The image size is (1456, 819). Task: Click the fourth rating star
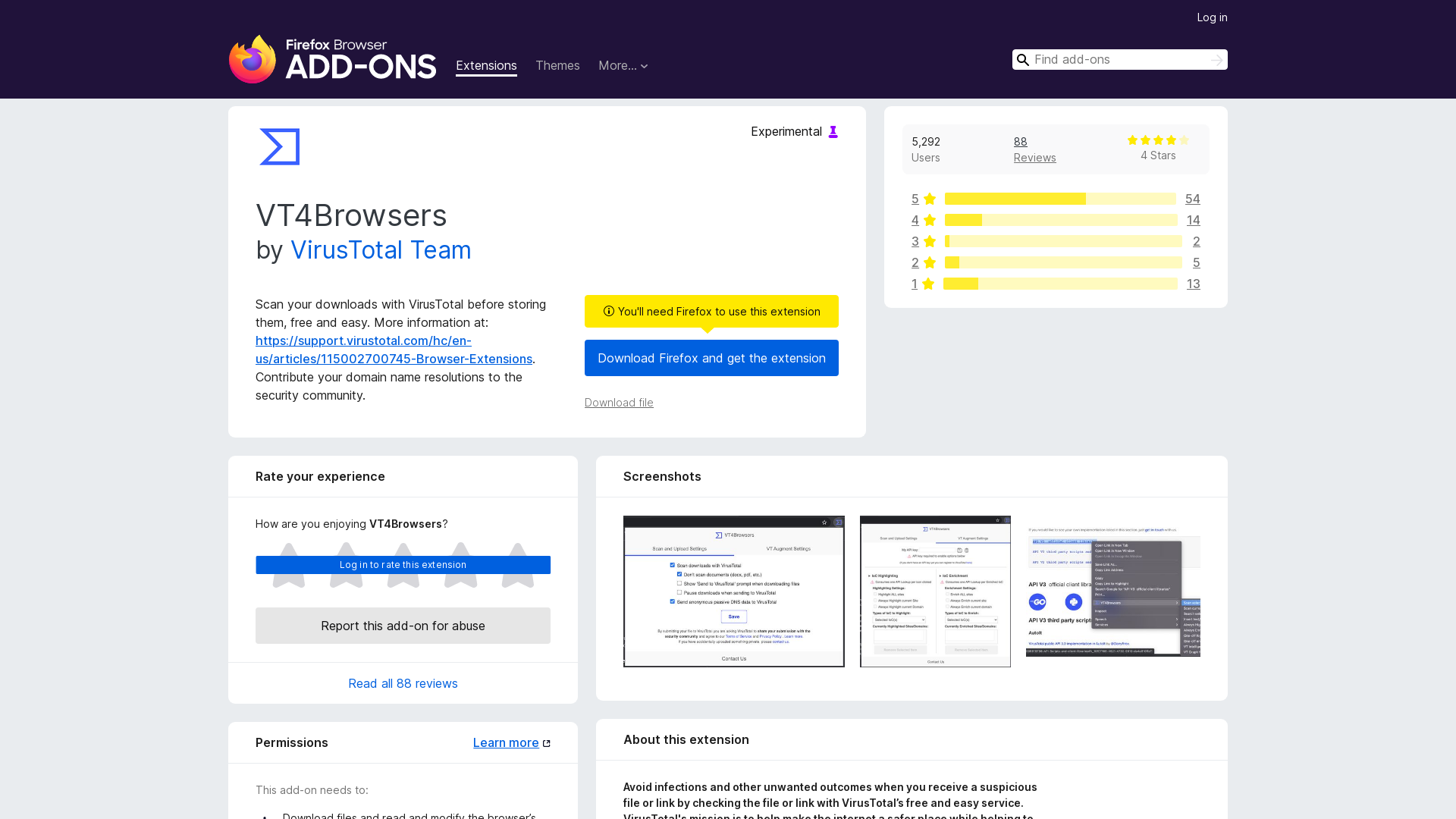coord(461,565)
